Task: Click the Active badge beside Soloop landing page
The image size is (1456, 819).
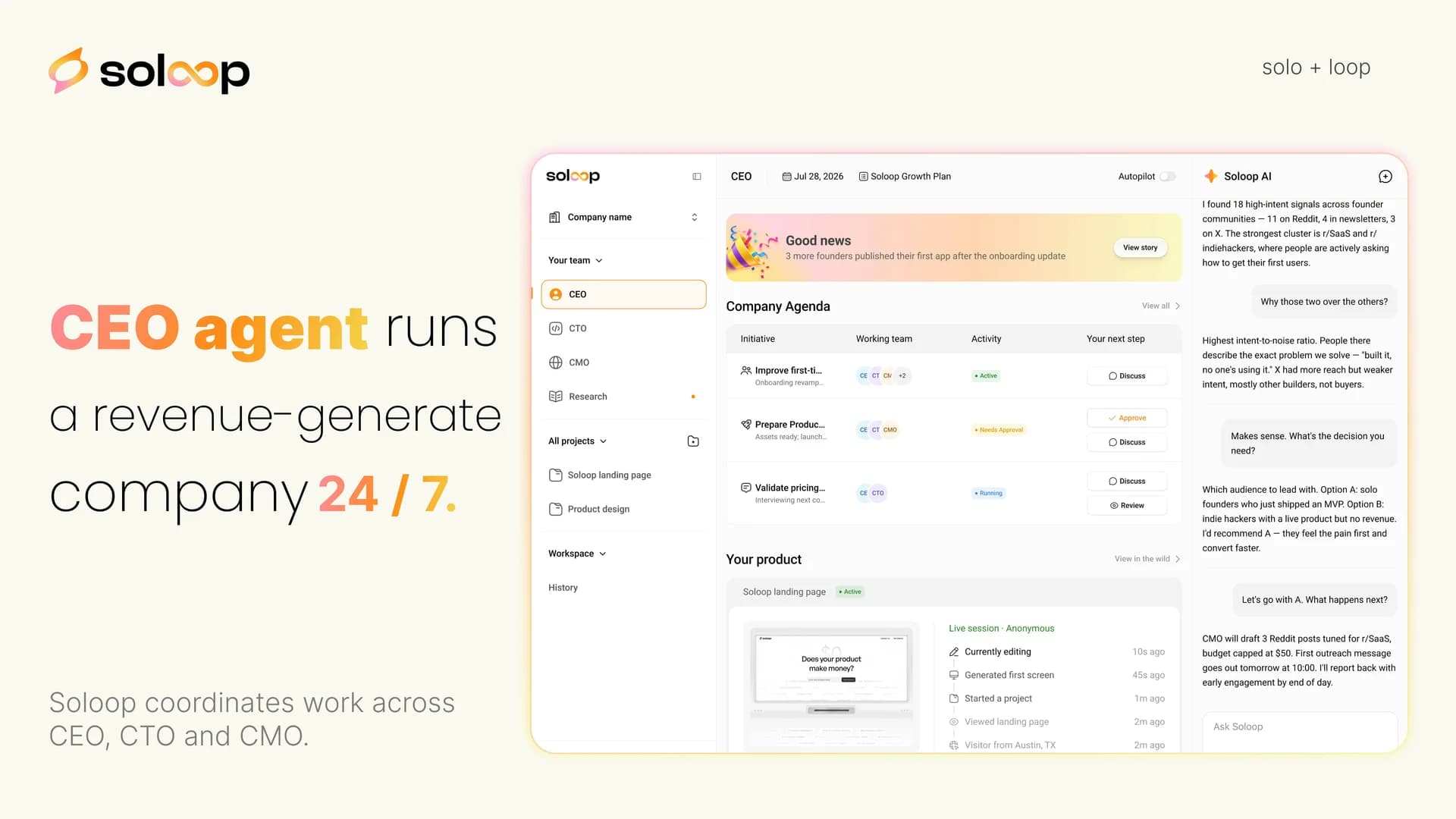Action: (850, 592)
